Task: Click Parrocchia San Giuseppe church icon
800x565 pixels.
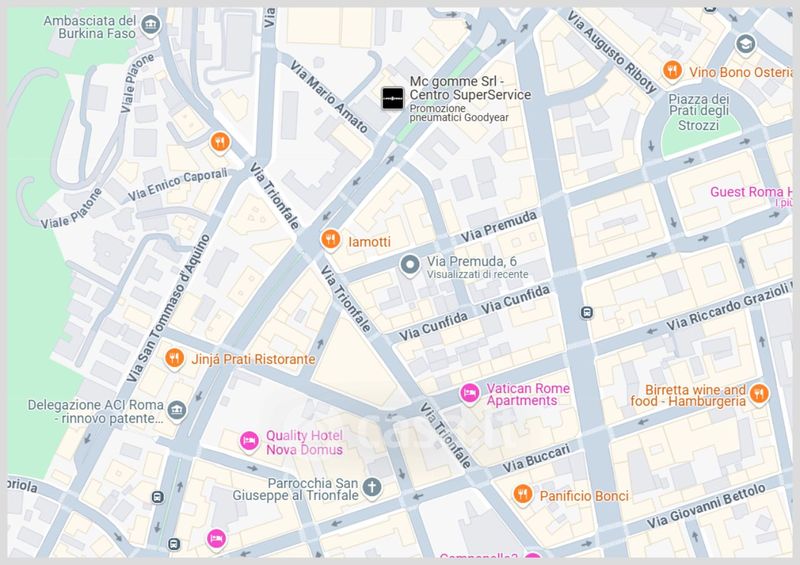Action: click(372, 487)
